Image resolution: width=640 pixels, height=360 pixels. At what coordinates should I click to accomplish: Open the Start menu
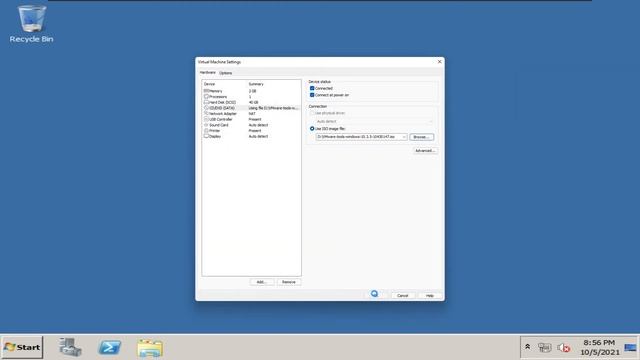[22, 347]
